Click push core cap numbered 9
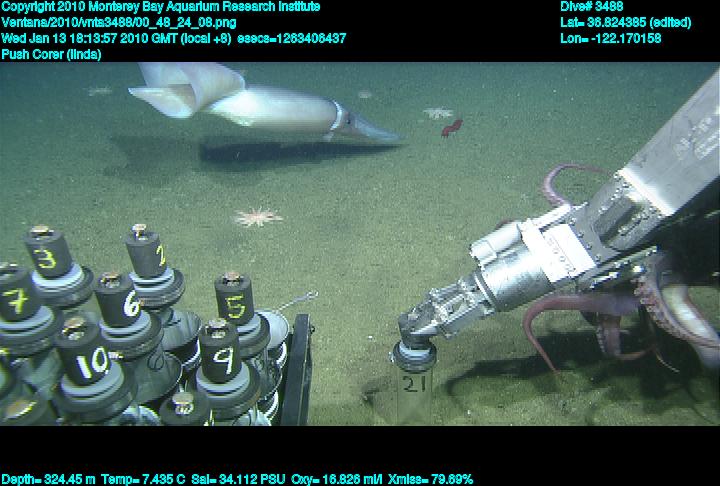This screenshot has width=720, height=486. coord(220,351)
